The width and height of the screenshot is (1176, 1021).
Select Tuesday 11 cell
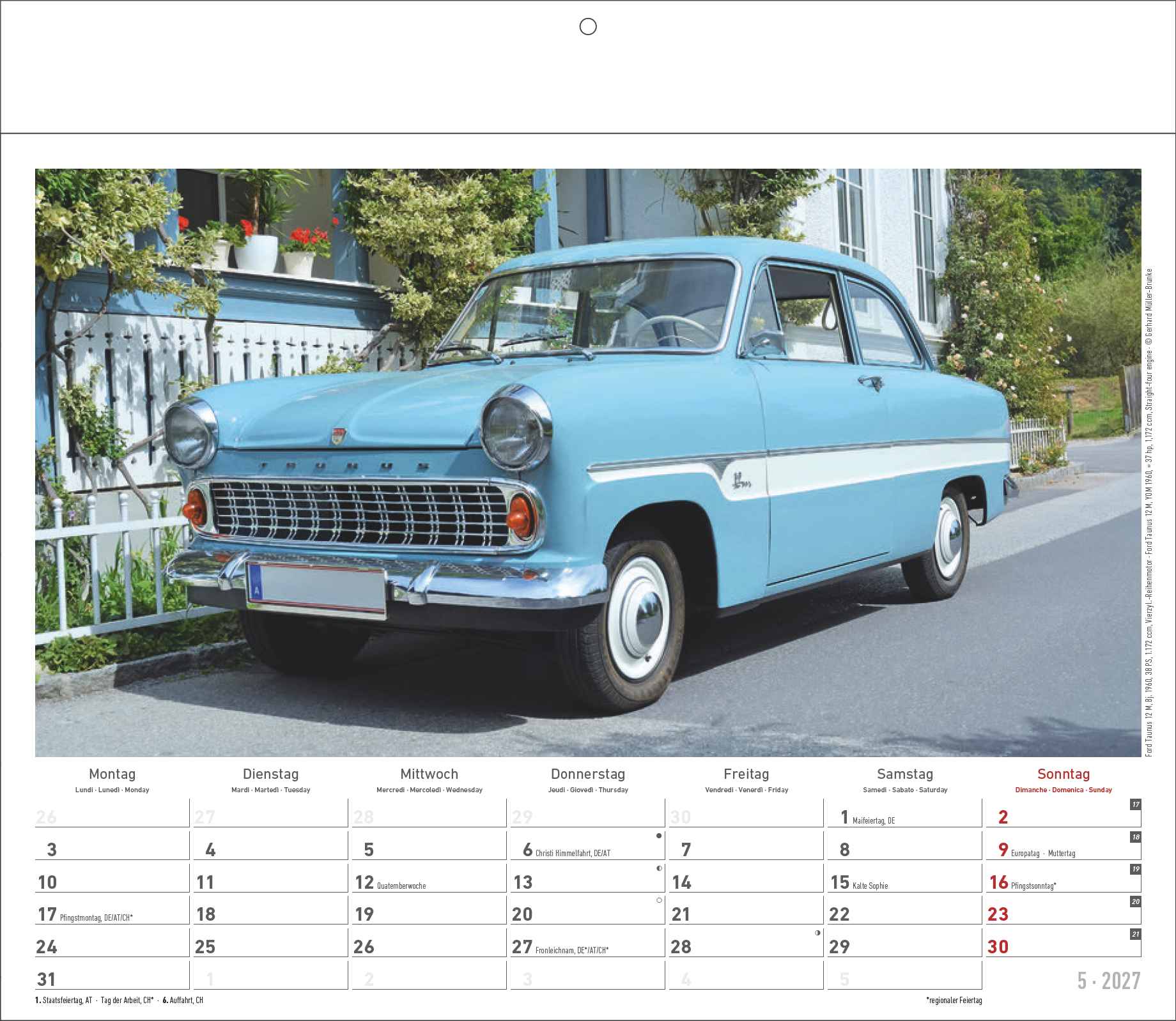pos(271,879)
